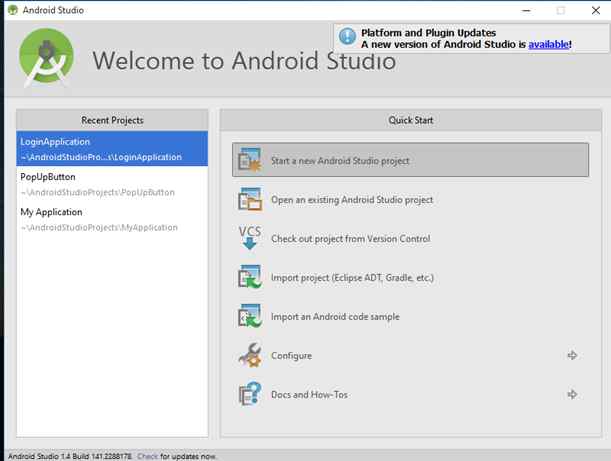Click the Quick Start panel header
The width and height of the screenshot is (611, 461).
coord(411,120)
